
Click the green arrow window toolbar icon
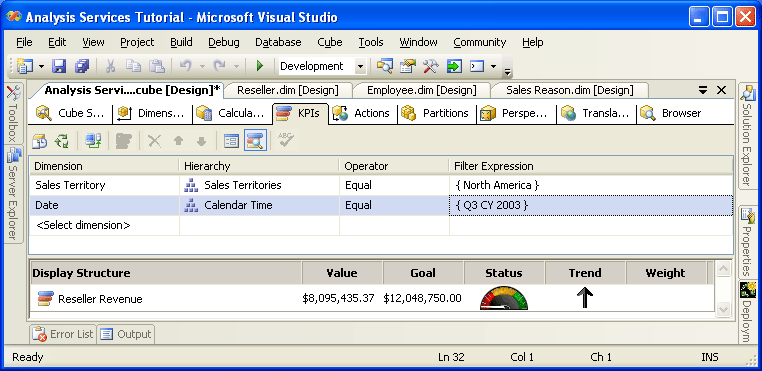pyautogui.click(x=454, y=66)
